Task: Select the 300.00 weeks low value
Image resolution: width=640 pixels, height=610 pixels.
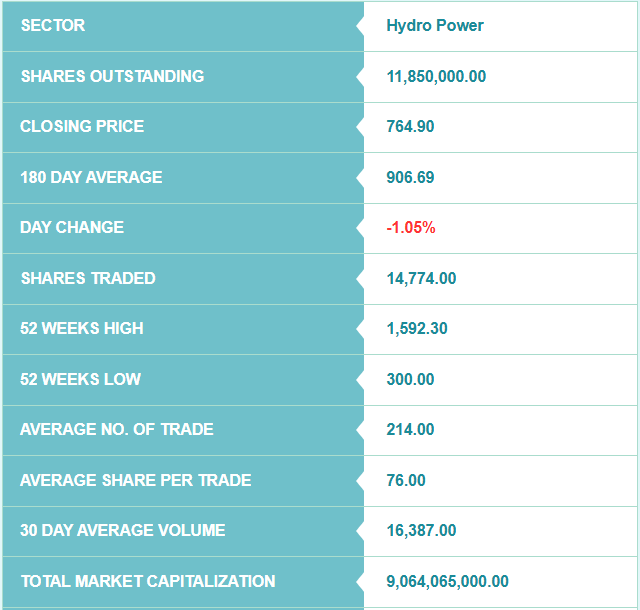Action: click(x=410, y=379)
